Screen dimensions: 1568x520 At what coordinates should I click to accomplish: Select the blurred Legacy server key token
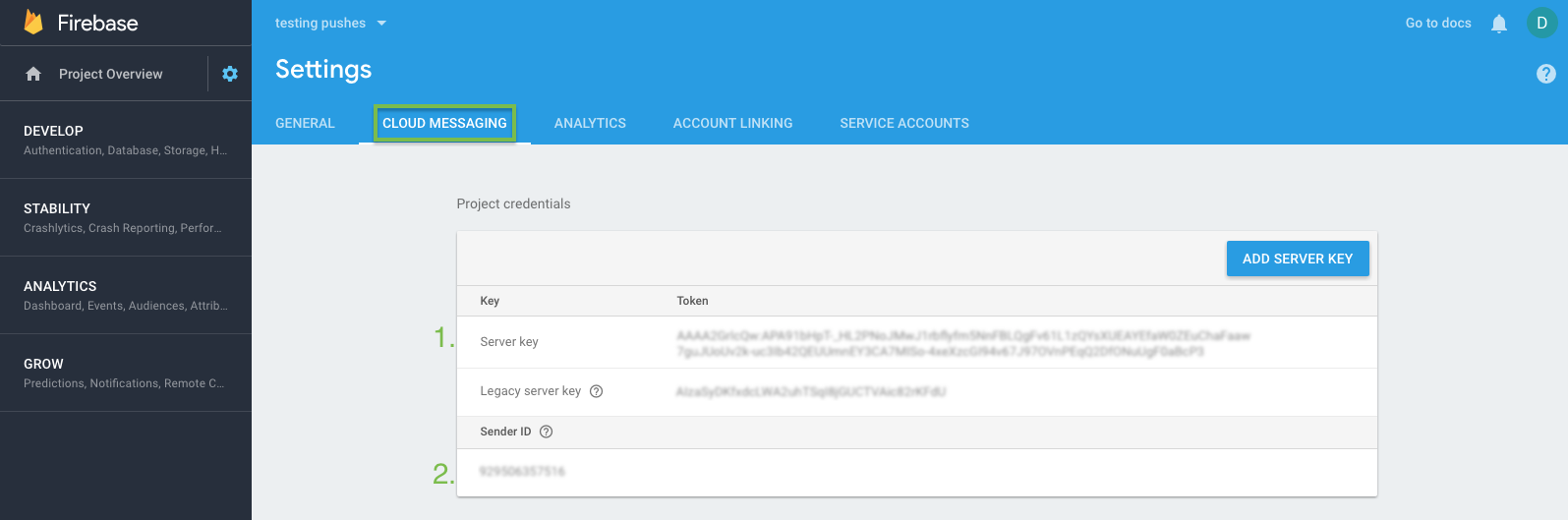tap(811, 391)
